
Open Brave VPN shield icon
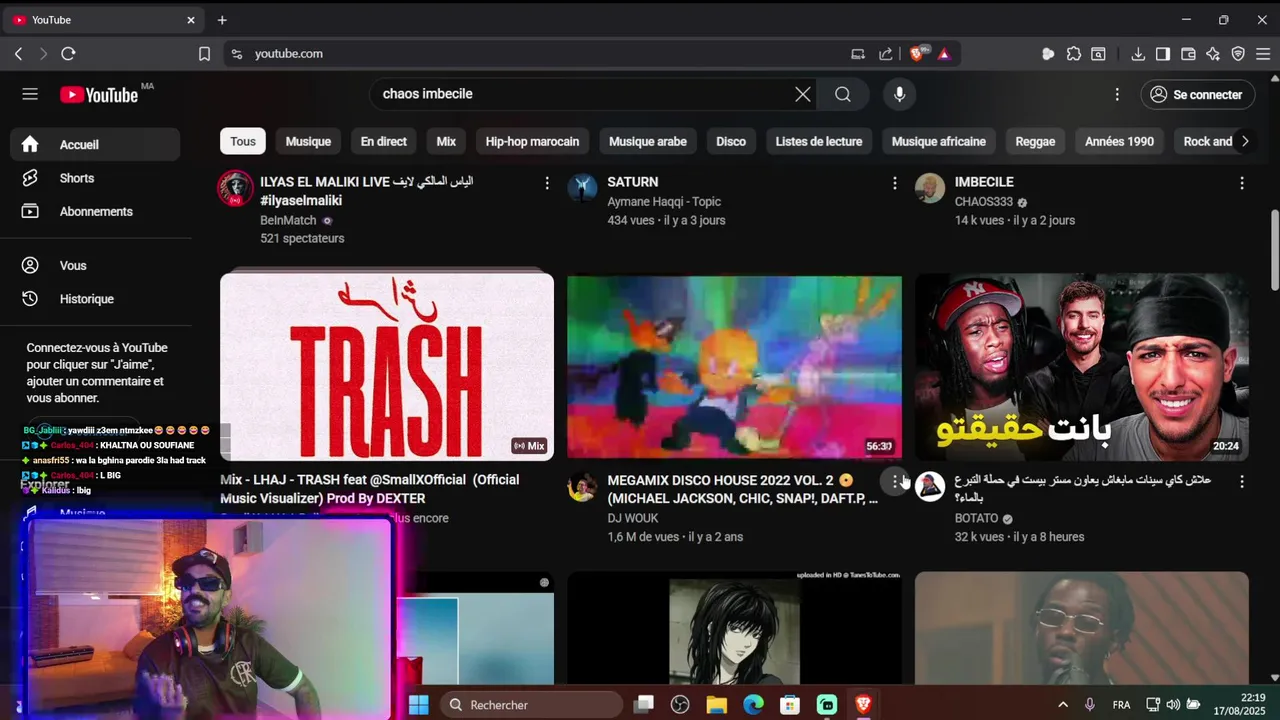(1238, 54)
